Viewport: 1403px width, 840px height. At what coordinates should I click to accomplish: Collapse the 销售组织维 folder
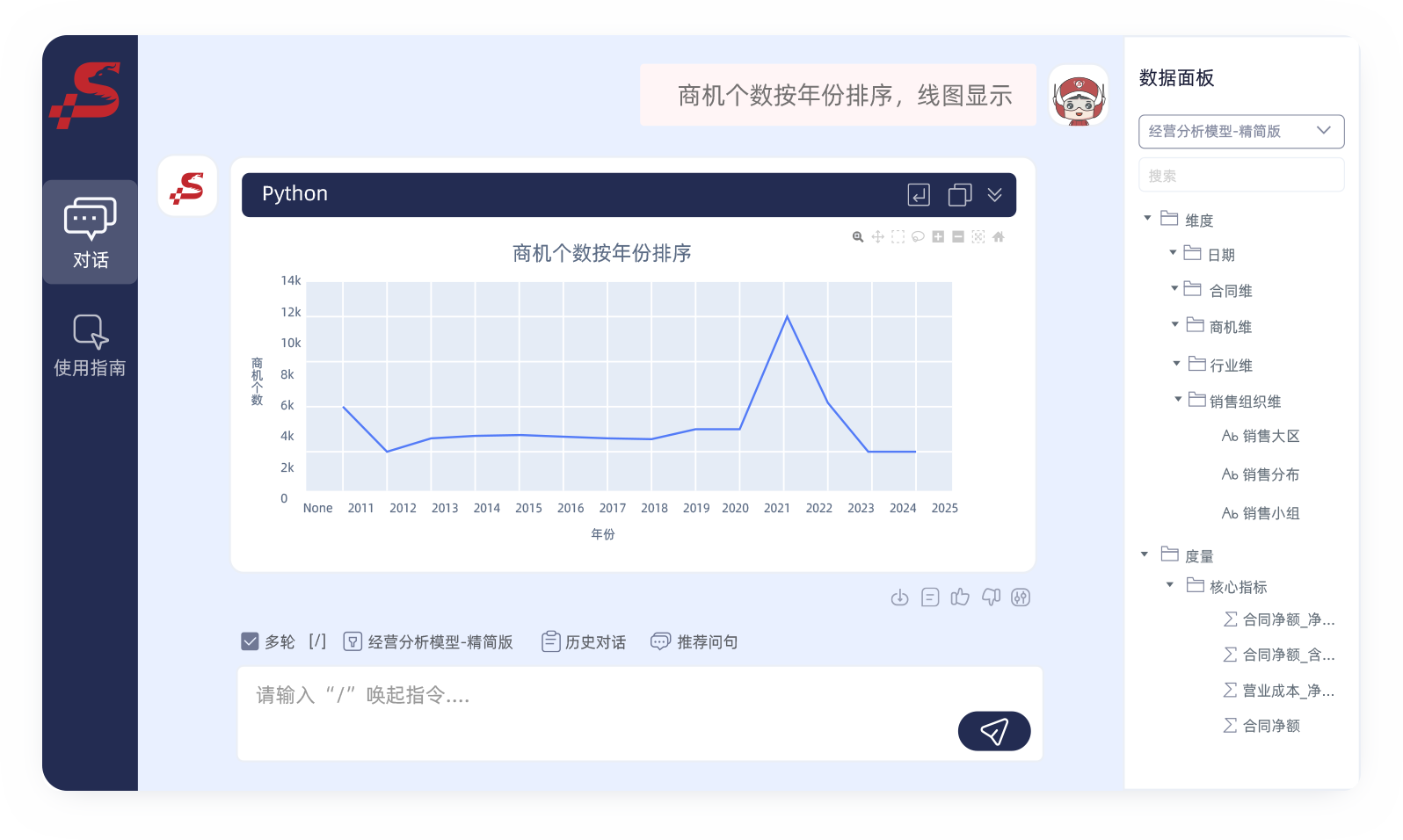point(1179,400)
